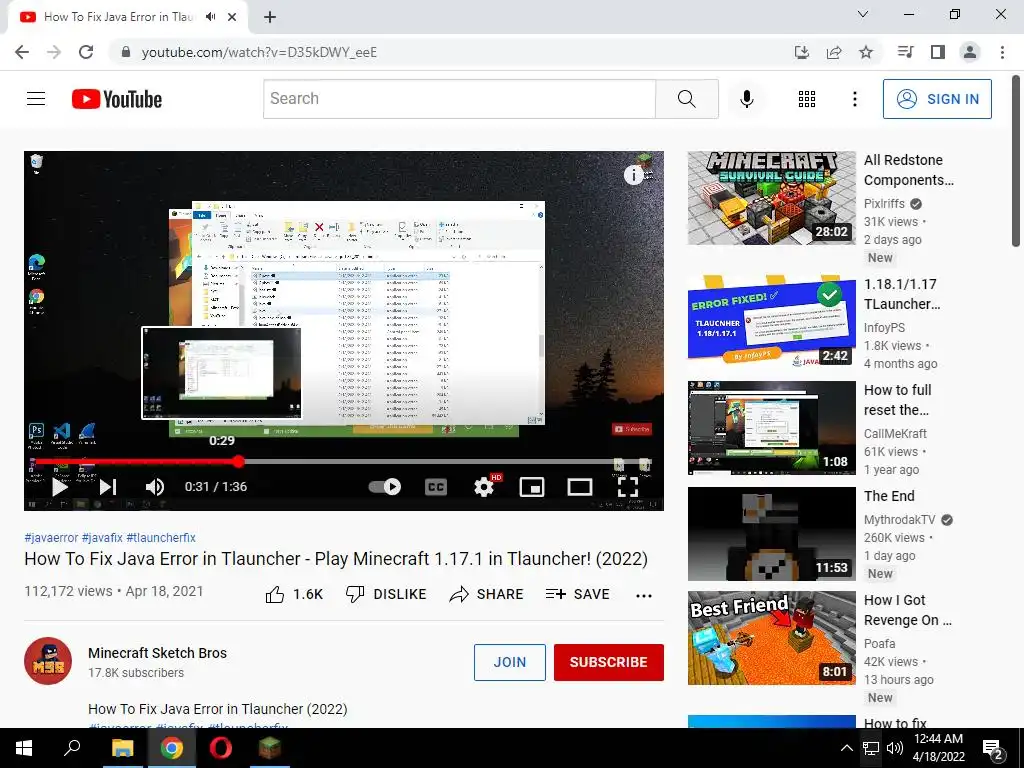This screenshot has width=1024, height=768.
Task: Seek on the video progress bar
Action: pyautogui.click(x=344, y=462)
